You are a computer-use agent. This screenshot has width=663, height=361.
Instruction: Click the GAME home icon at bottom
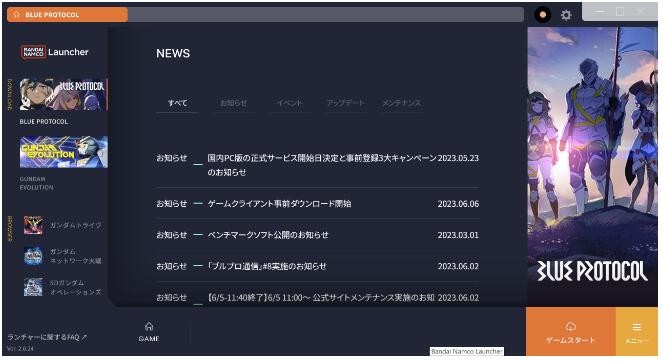[149, 326]
